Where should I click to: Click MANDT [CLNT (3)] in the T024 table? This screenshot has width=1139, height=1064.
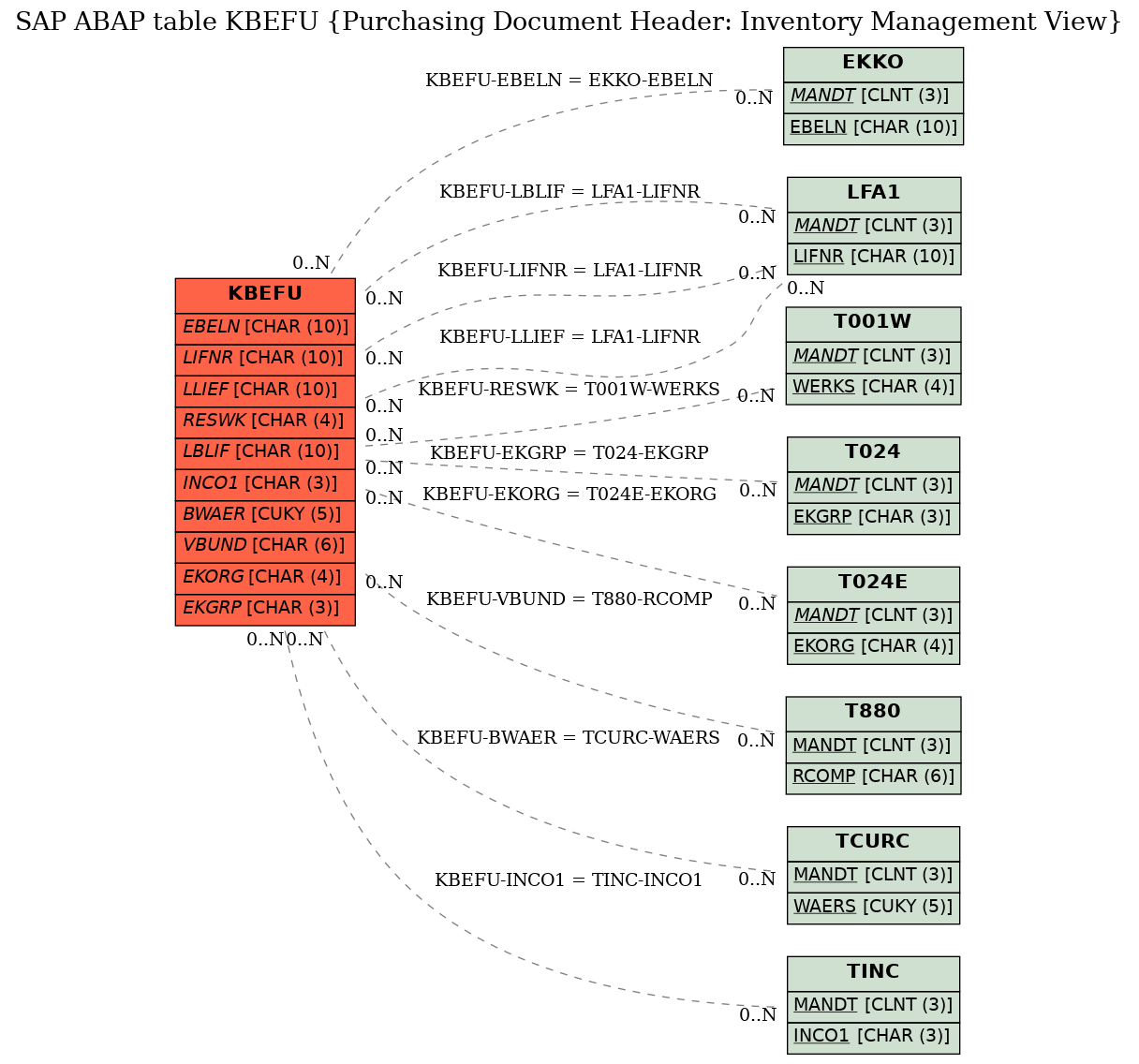click(x=873, y=487)
